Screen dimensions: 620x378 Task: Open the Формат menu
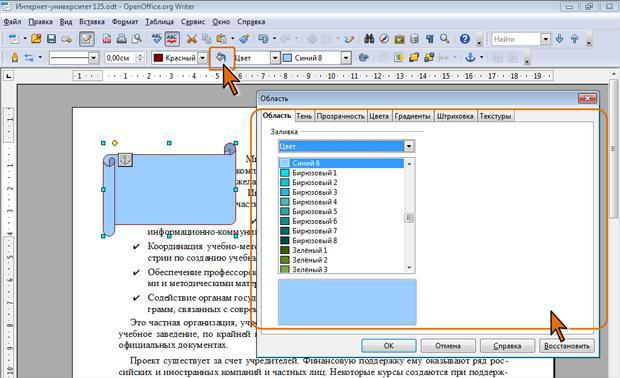pyautogui.click(x=125, y=22)
